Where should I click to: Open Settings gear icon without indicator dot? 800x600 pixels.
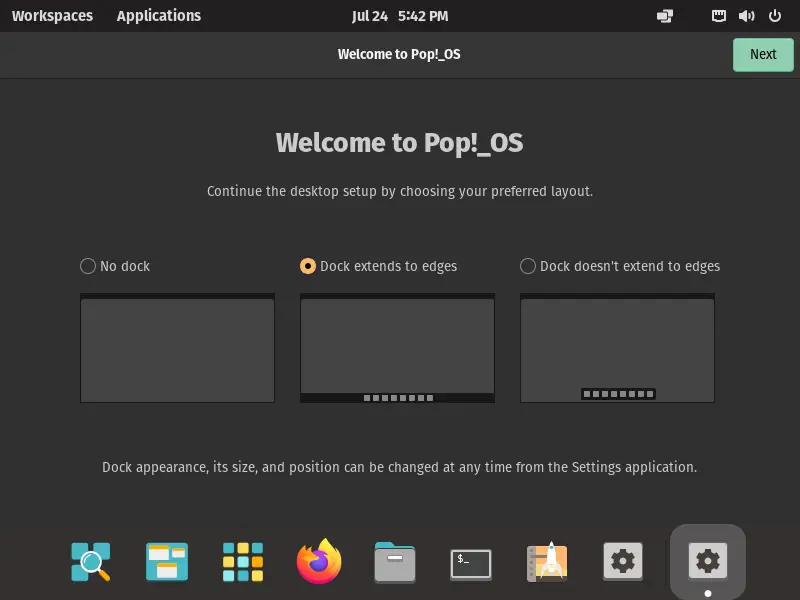623,561
